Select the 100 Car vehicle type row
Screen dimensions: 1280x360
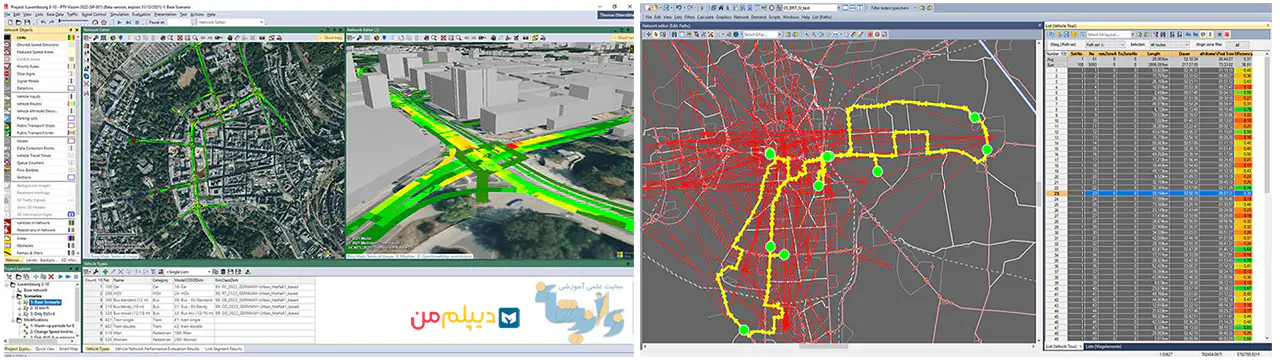coord(200,287)
